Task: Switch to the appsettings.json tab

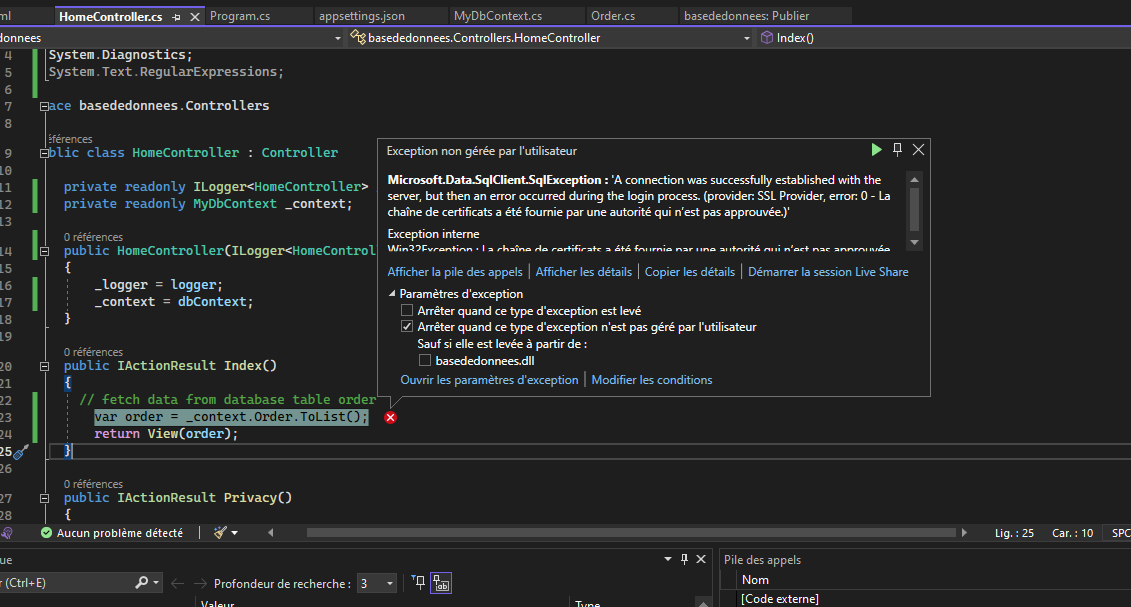Action: [361, 16]
